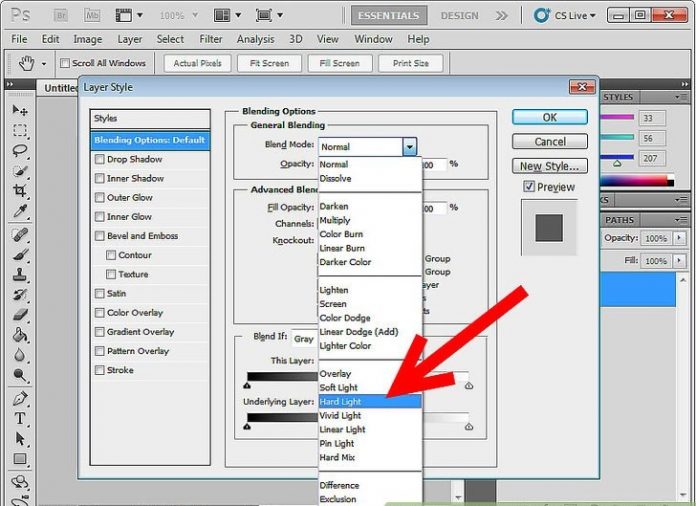Check the Stroke style checkbox
The image size is (696, 506).
(99, 370)
